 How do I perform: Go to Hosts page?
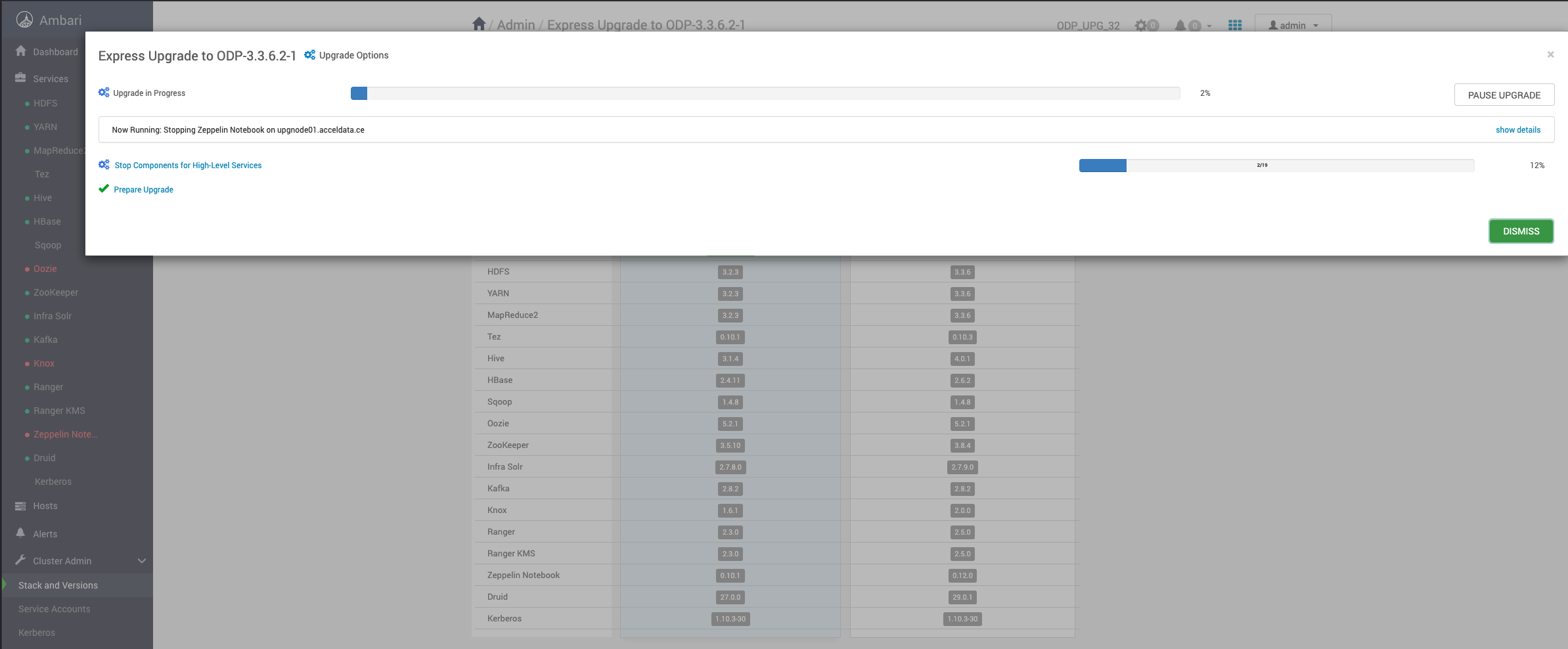coord(45,506)
